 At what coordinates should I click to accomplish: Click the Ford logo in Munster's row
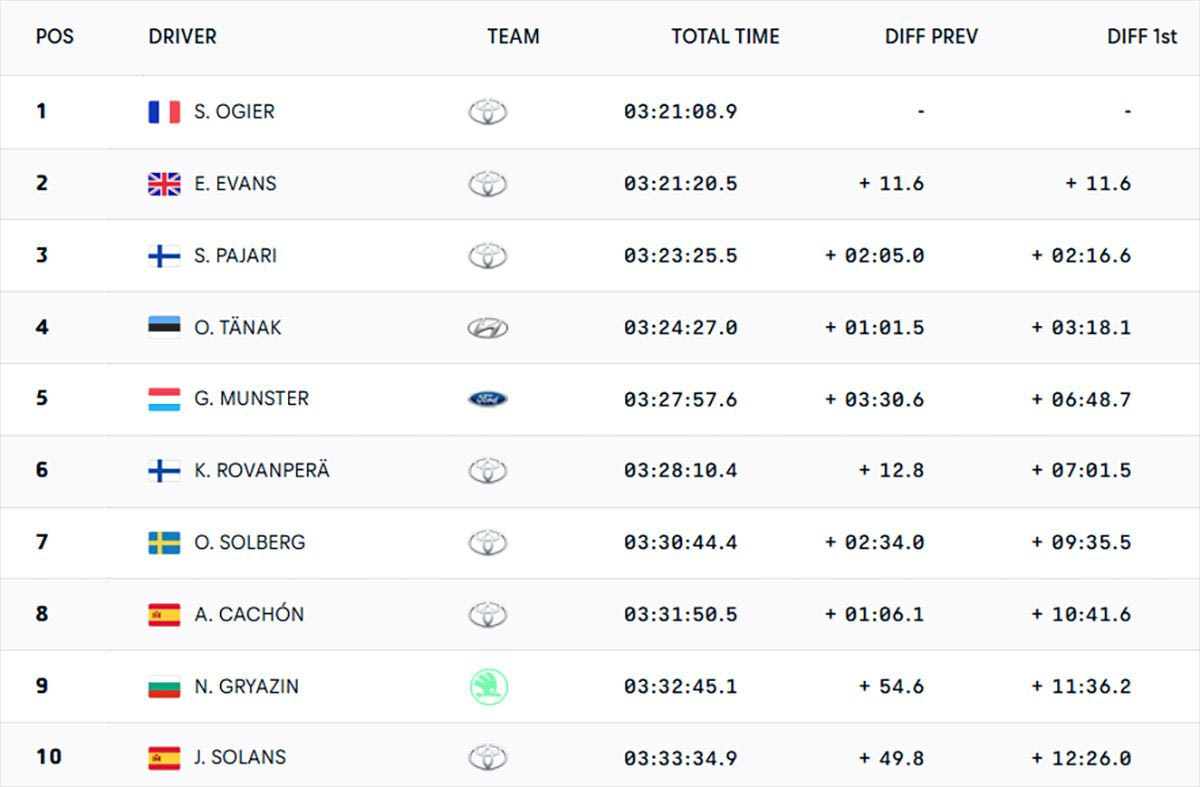[488, 399]
